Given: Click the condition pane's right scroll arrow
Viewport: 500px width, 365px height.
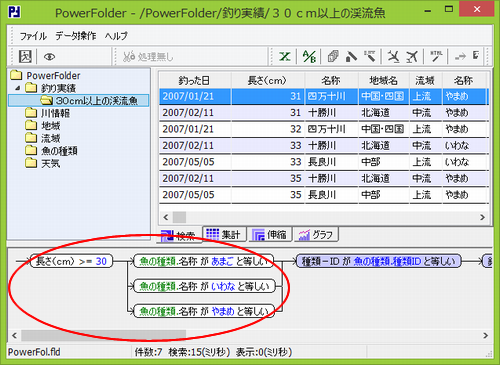Looking at the screenshot, I should click(x=485, y=335).
